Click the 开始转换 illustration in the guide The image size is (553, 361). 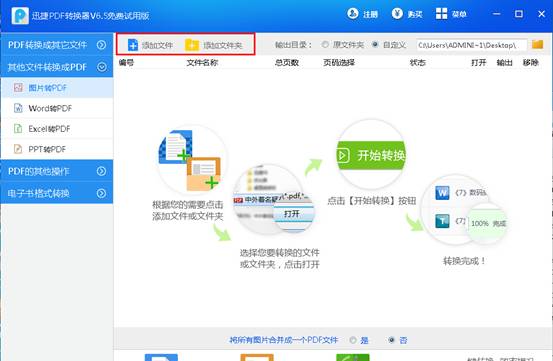[x=371, y=155]
